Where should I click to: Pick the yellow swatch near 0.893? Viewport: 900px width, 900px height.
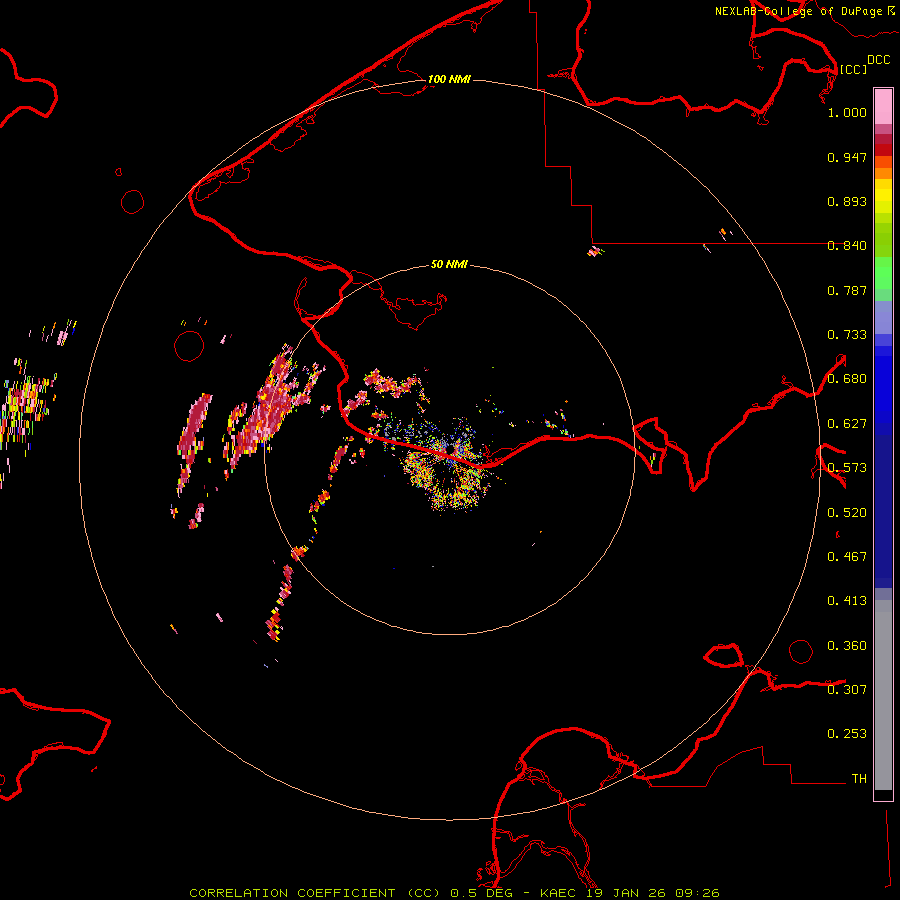coord(883,198)
